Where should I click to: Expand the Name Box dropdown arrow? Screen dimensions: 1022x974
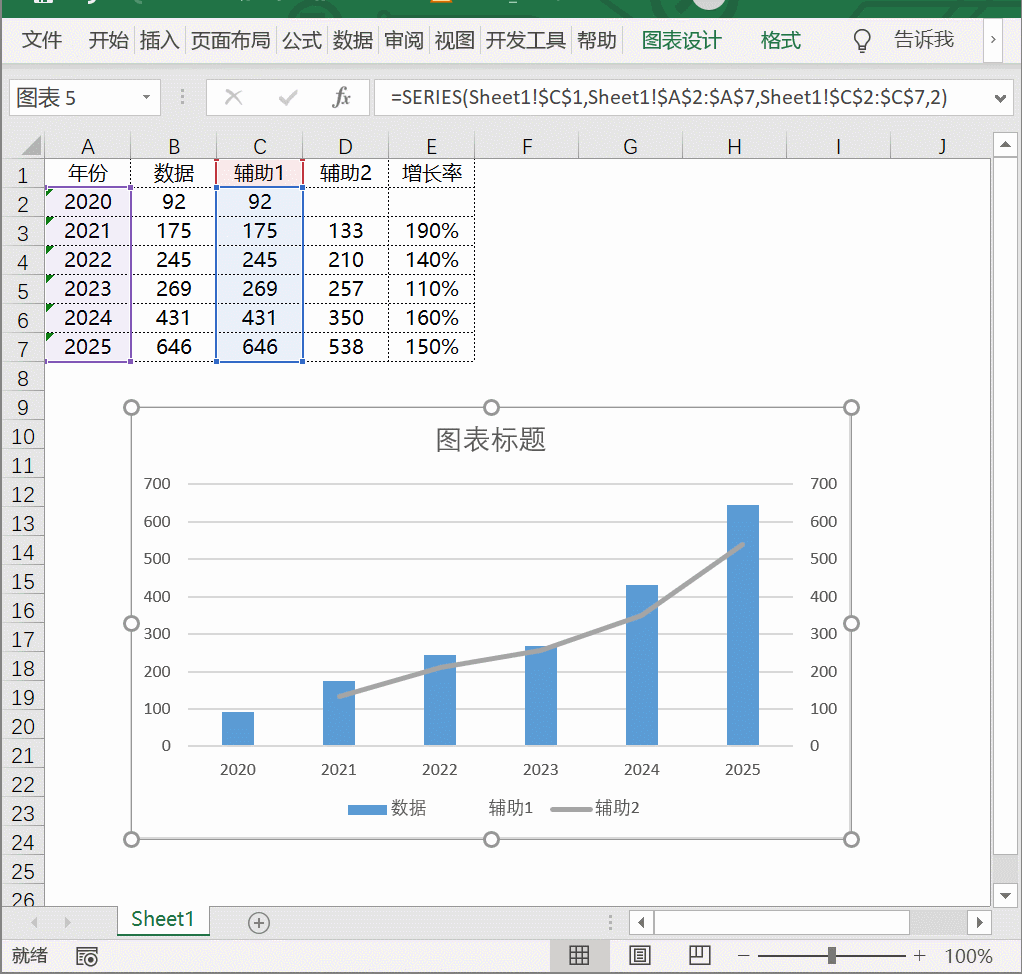click(147, 98)
